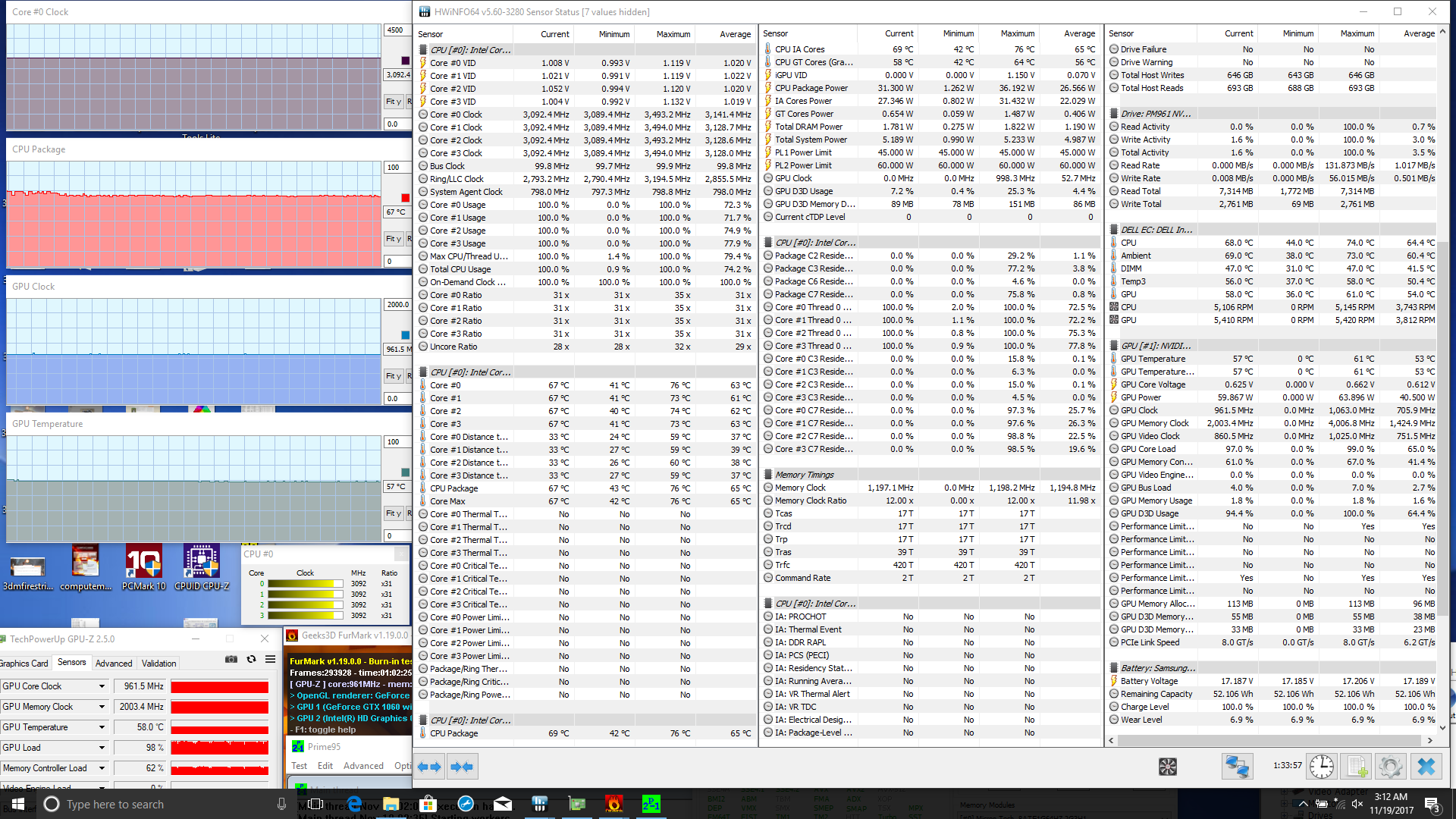1456x819 pixels.
Task: Select GPU-Z Advanced tab
Action: click(x=114, y=664)
